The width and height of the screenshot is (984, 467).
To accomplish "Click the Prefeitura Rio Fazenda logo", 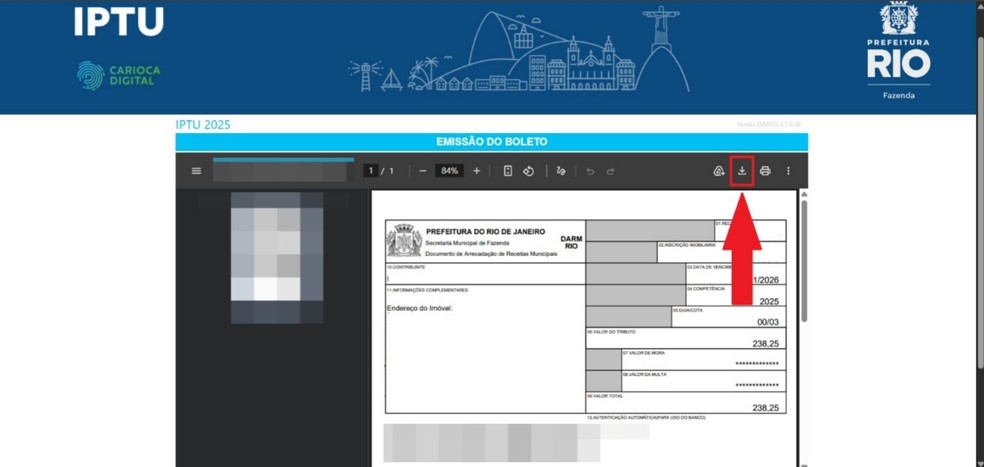I will [x=899, y=50].
